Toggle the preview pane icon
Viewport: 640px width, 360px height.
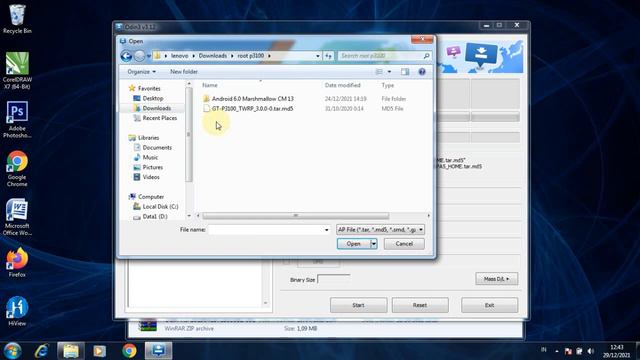point(405,72)
